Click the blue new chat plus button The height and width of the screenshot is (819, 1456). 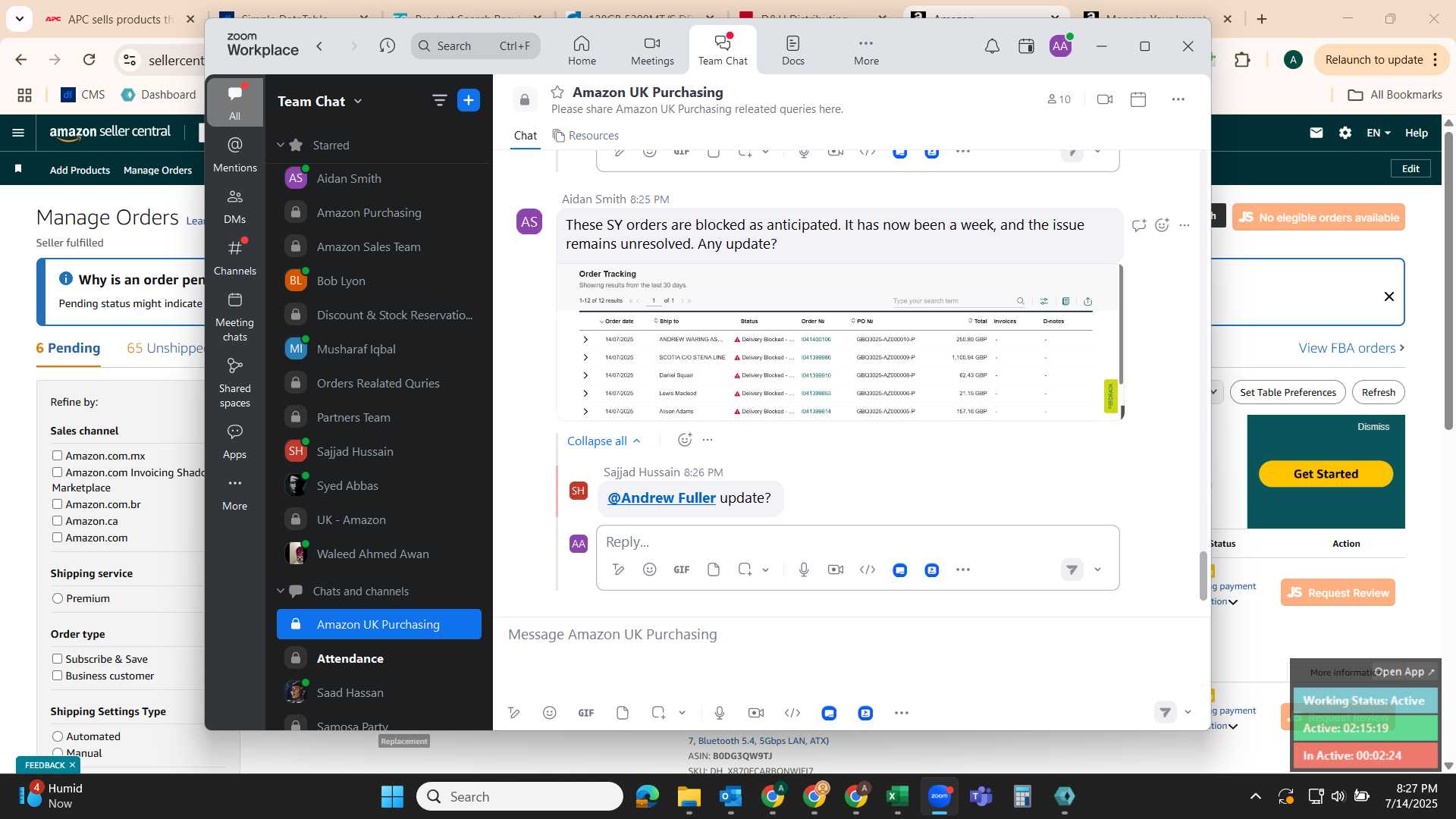point(469,100)
